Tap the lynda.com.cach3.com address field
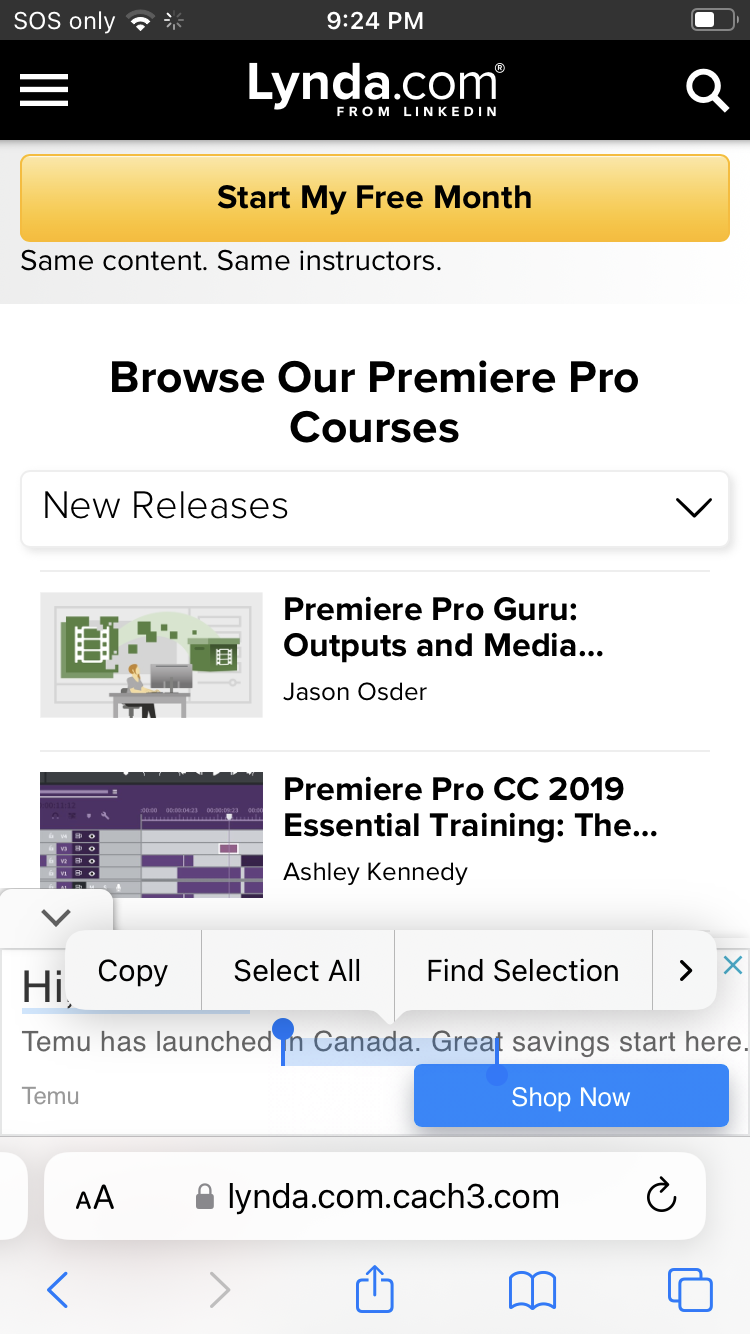This screenshot has height=1334, width=750. click(392, 1196)
